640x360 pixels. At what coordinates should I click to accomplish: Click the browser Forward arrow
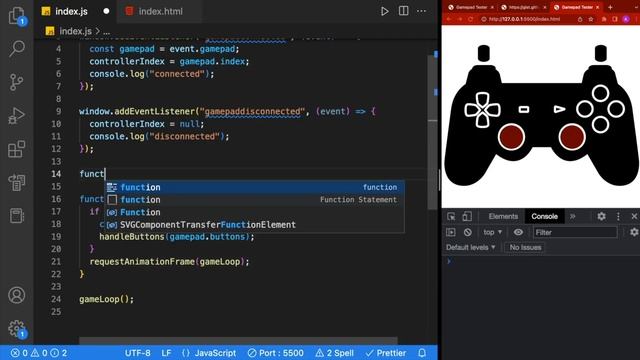pos(460,19)
